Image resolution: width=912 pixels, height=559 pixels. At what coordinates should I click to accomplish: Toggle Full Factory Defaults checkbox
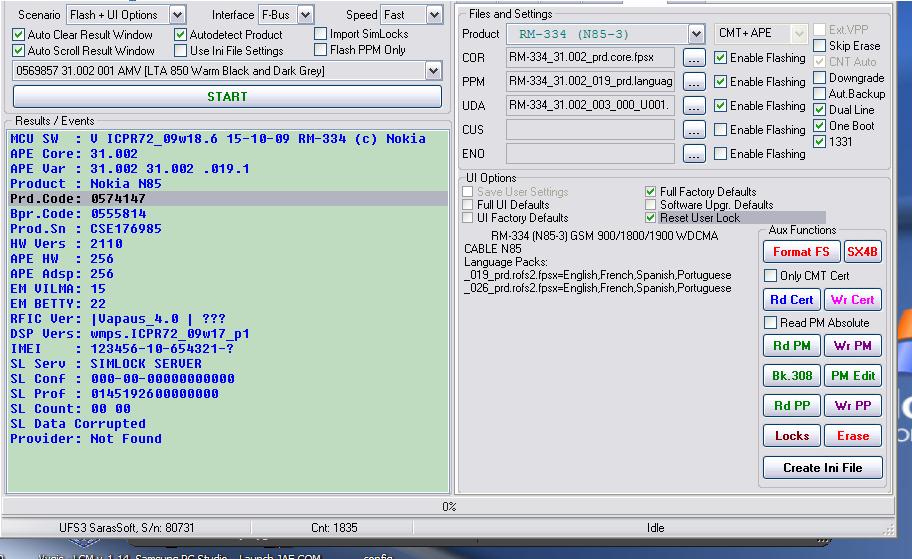(x=650, y=191)
